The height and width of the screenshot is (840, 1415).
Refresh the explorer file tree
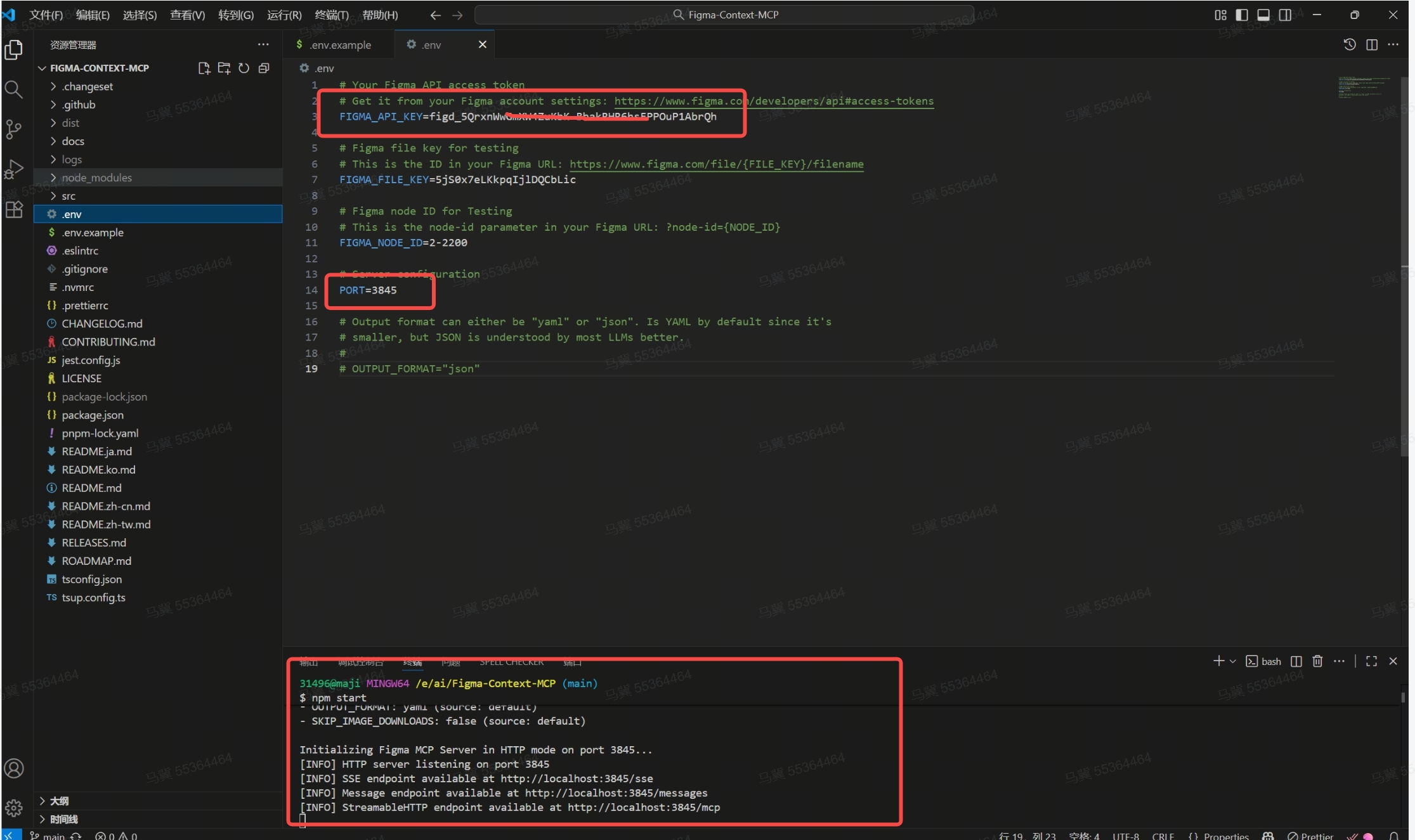click(244, 68)
